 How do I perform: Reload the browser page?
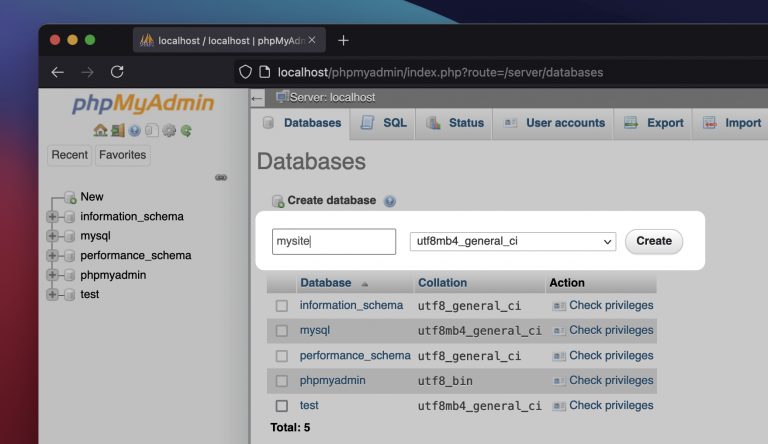[x=117, y=72]
